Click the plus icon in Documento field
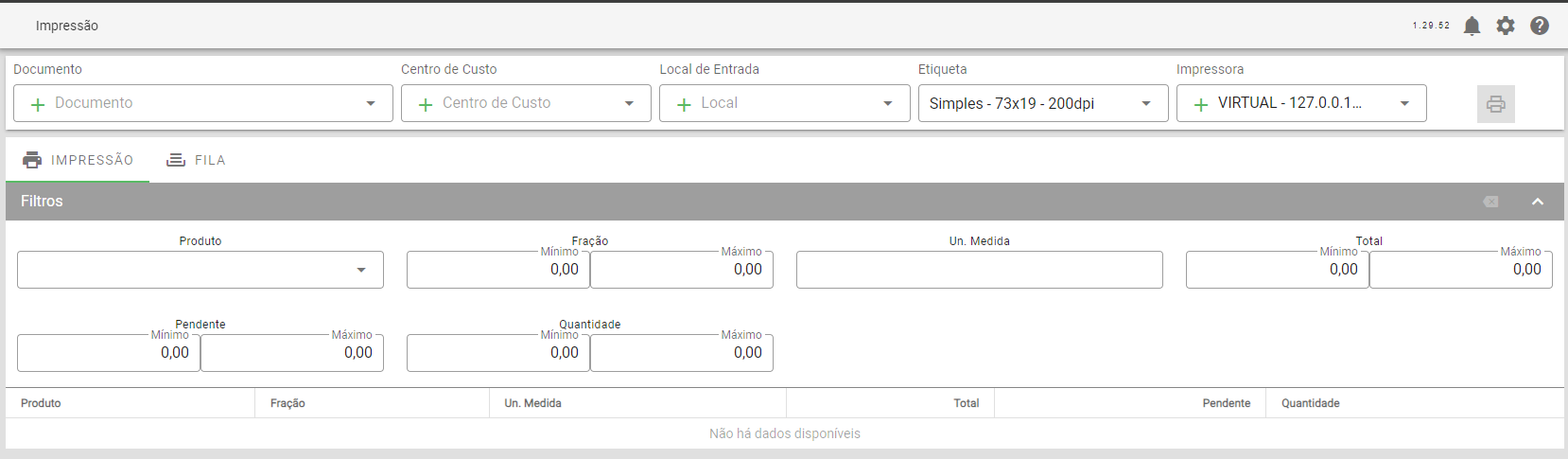The height and width of the screenshot is (459, 1568). pyautogui.click(x=38, y=104)
